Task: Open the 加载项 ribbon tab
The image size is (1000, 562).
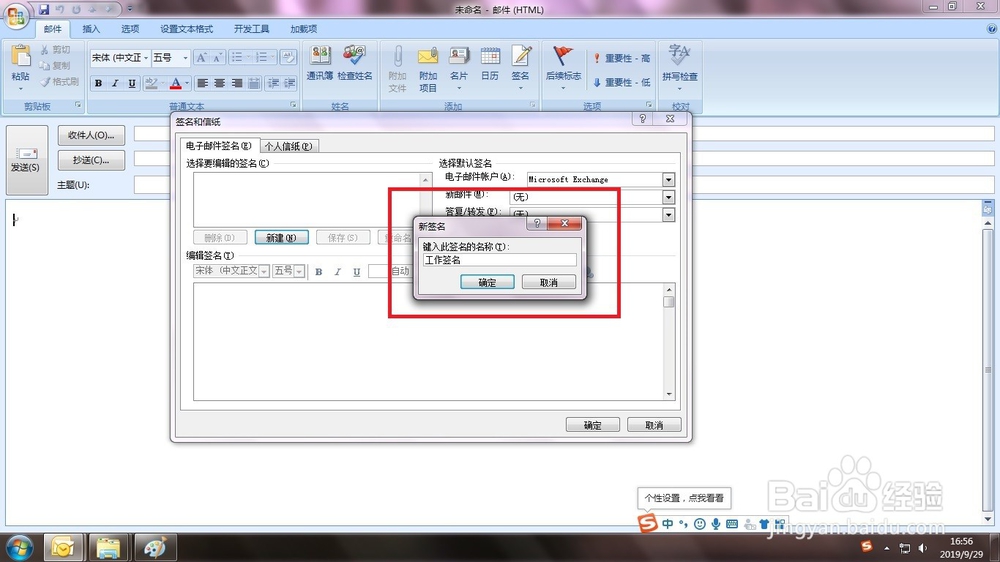Action: point(304,29)
